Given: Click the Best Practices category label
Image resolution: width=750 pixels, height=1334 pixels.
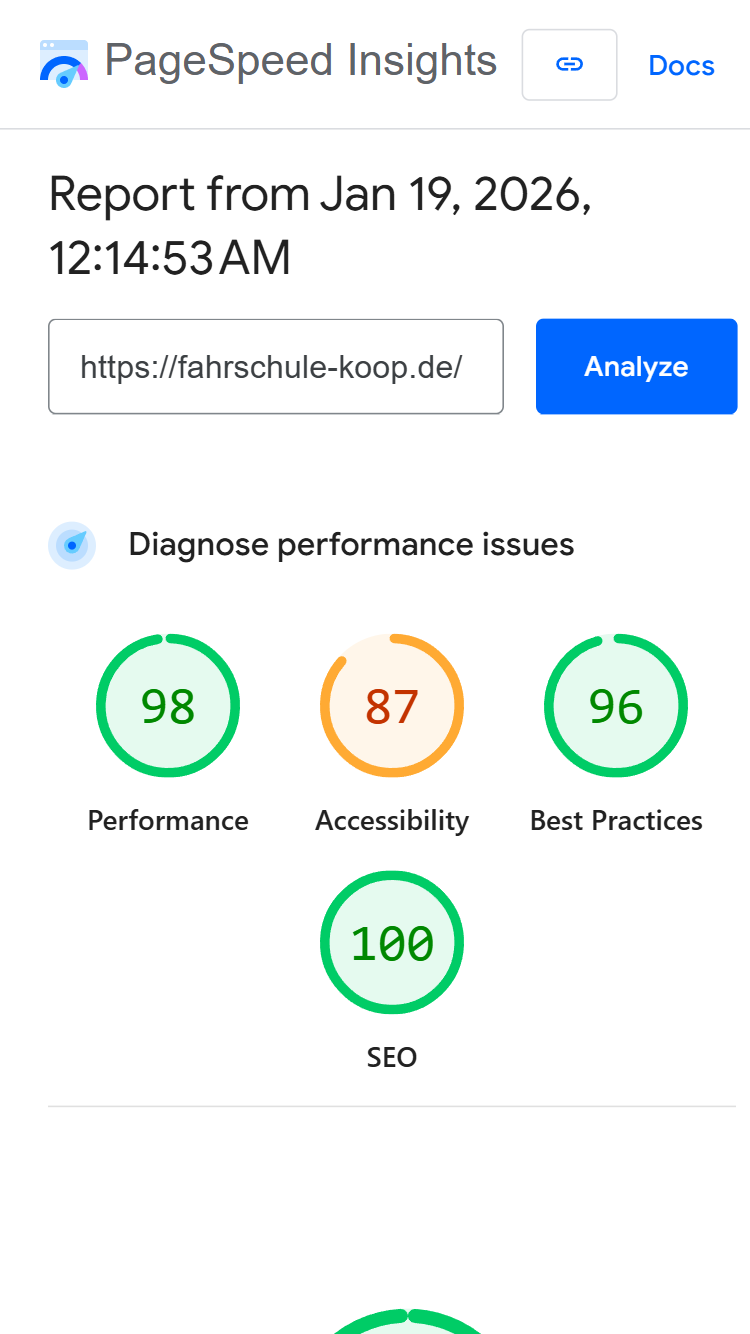Looking at the screenshot, I should click(x=615, y=820).
